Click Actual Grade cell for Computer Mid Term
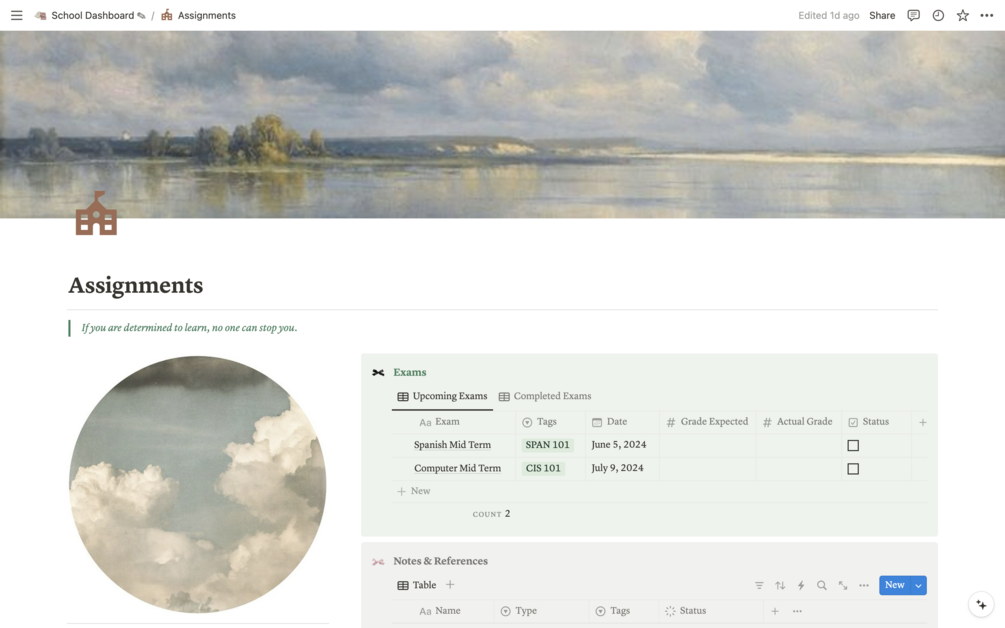This screenshot has width=1005, height=628. point(798,468)
